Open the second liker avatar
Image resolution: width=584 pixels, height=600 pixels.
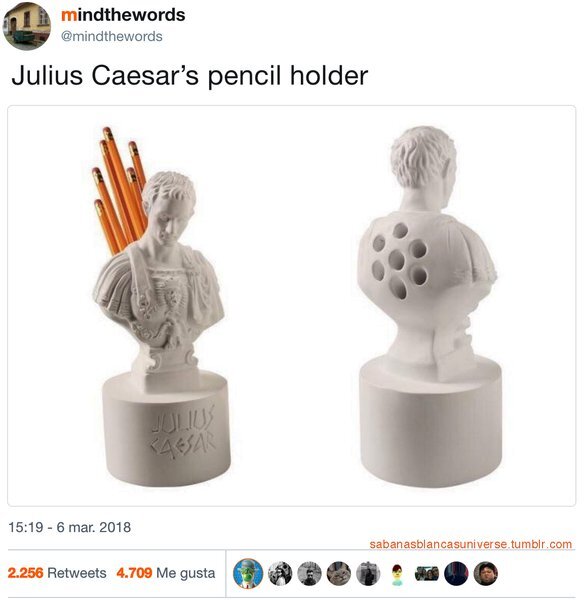click(x=280, y=574)
